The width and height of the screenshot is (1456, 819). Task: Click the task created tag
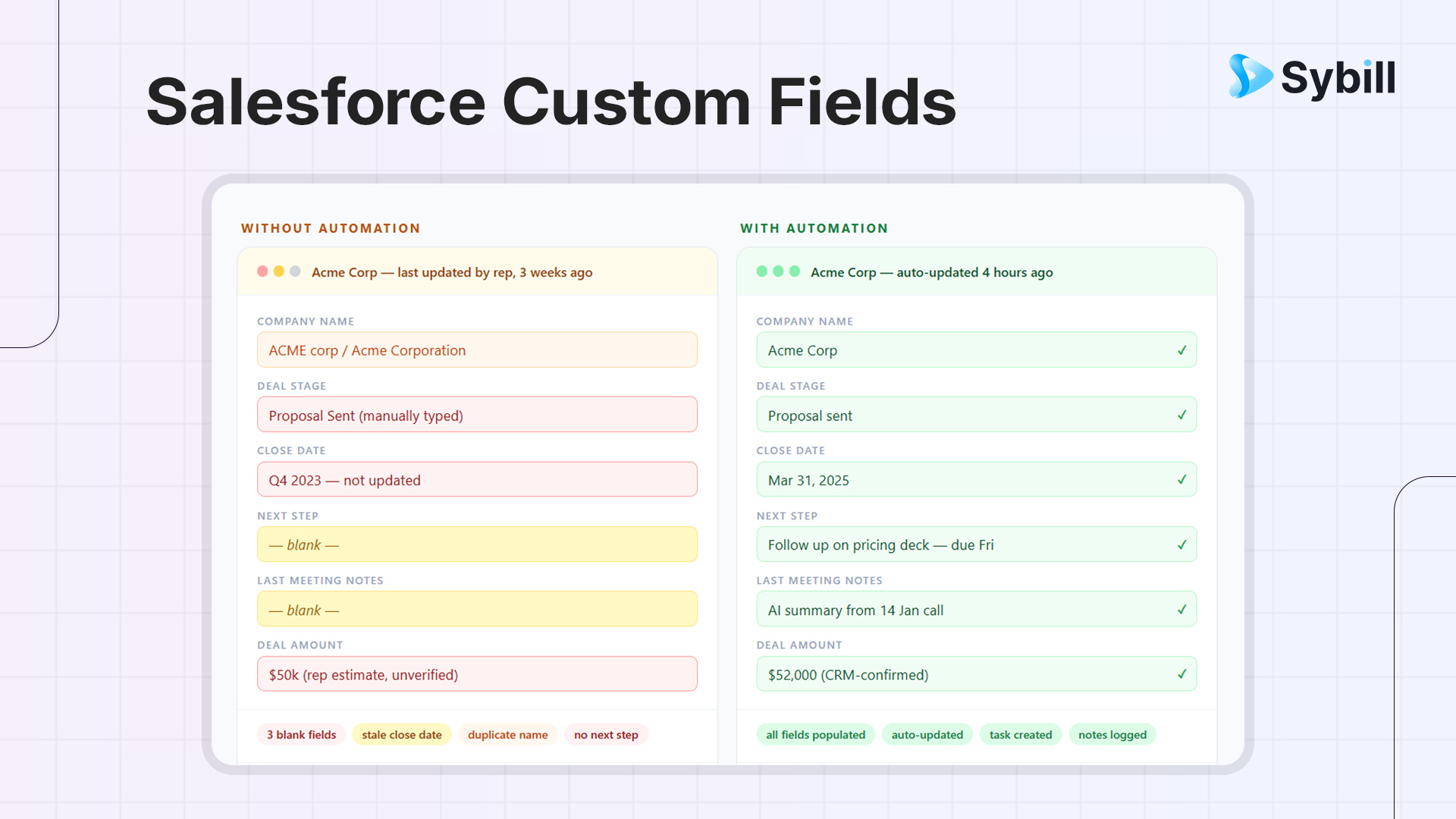pos(1021,735)
